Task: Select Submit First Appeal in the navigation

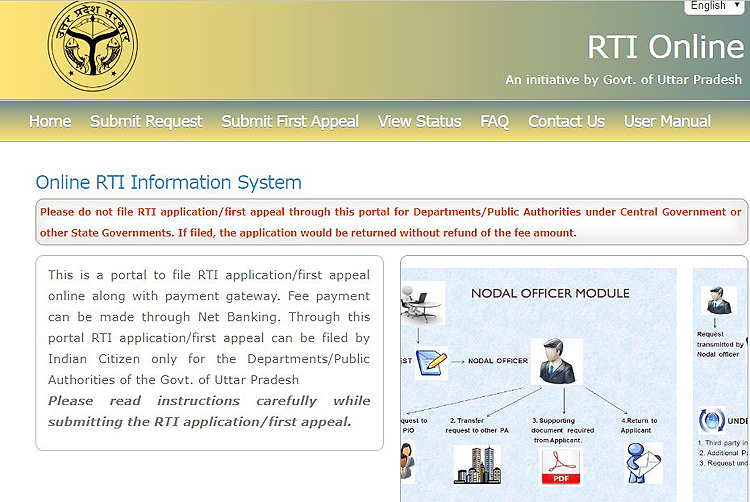Action: [x=290, y=121]
